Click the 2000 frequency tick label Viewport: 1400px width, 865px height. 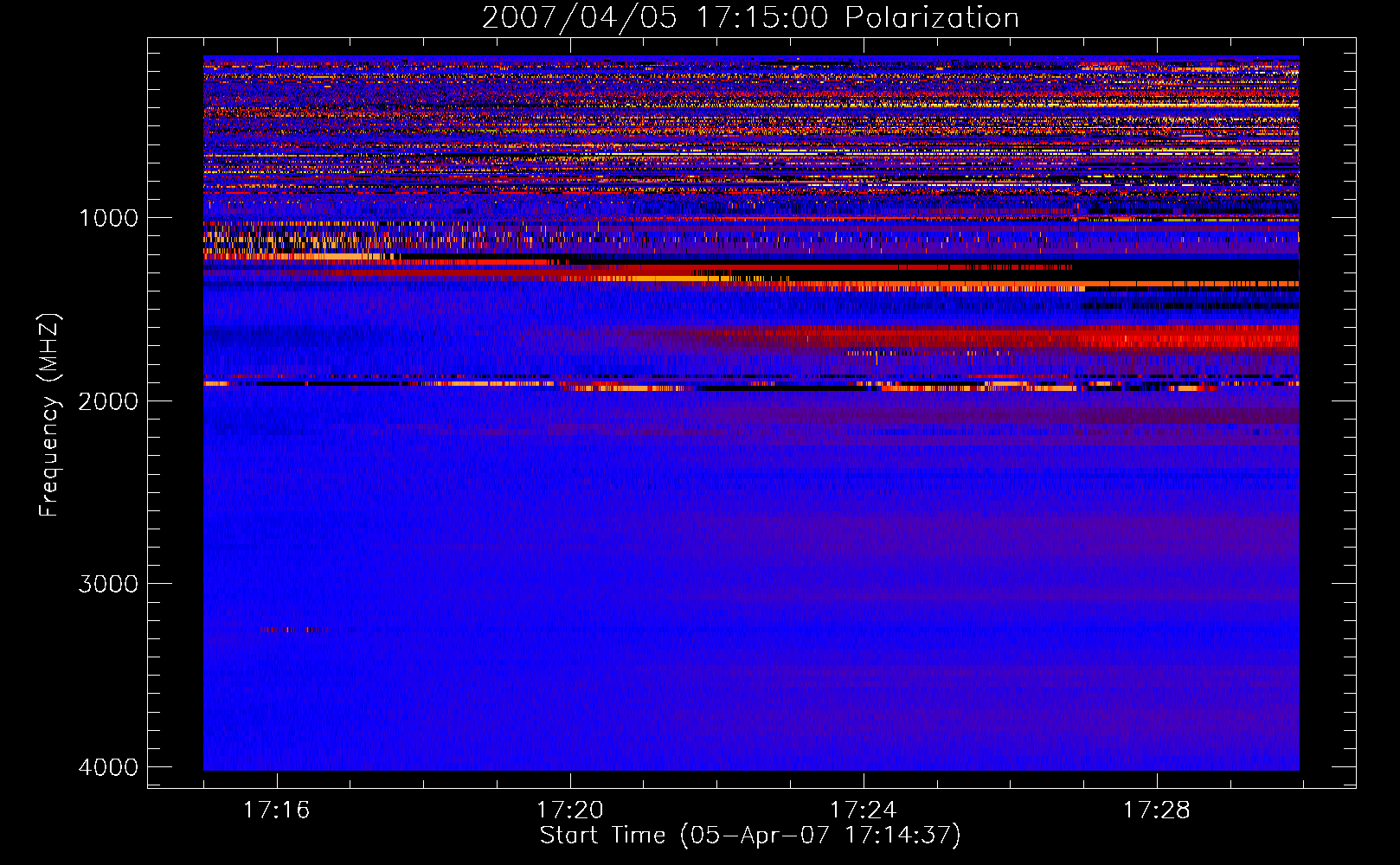108,401
